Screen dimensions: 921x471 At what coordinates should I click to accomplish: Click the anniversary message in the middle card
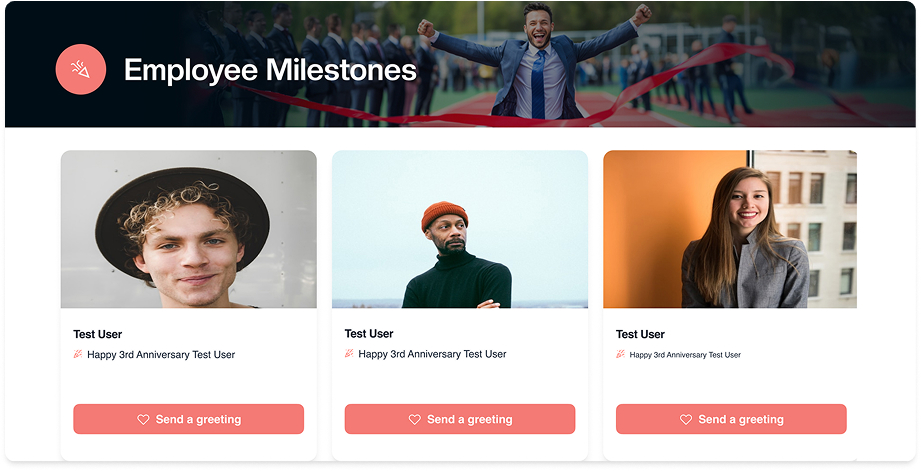(432, 354)
